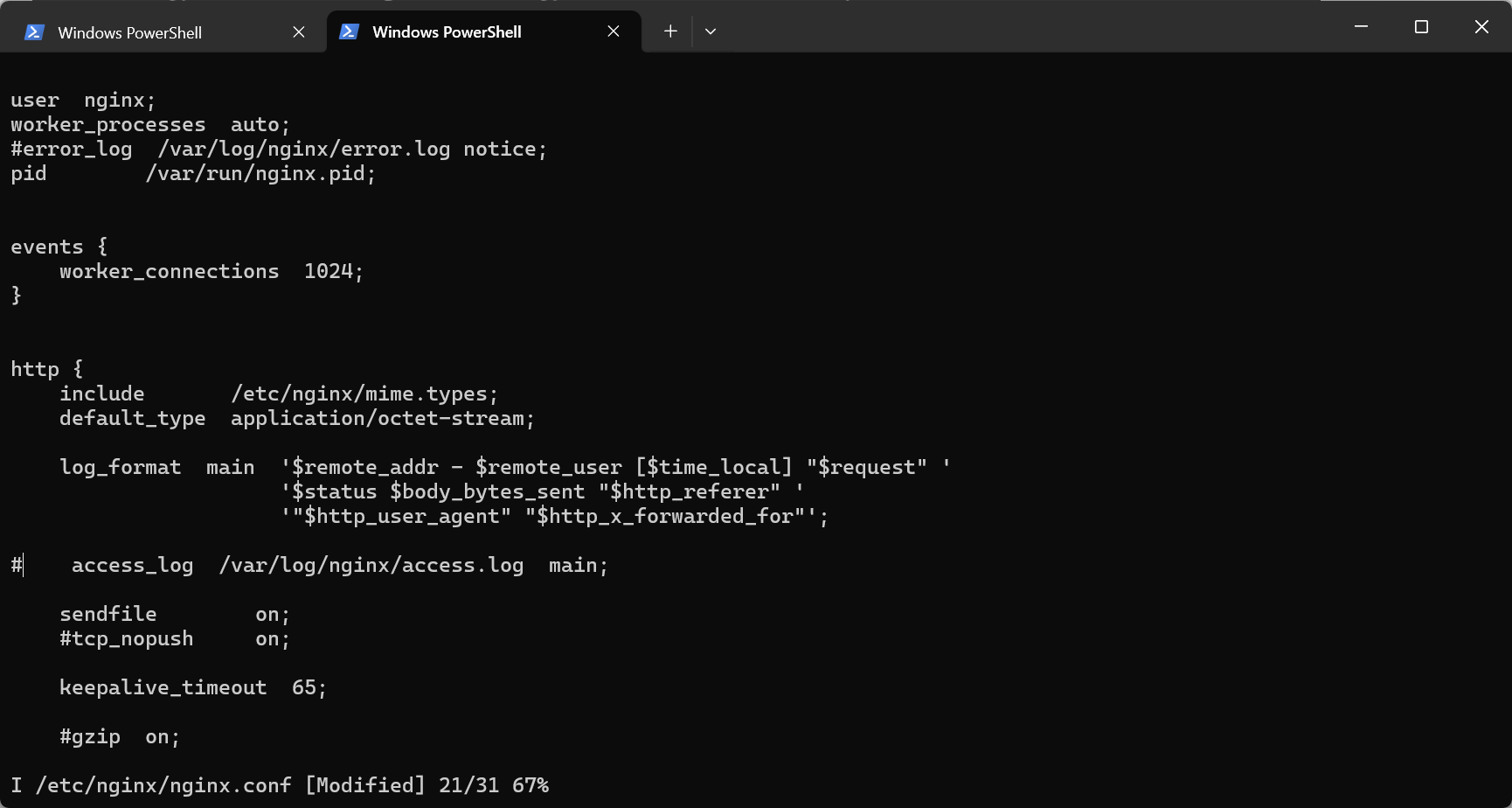This screenshot has width=1512, height=808.
Task: Open a new tab with the plus icon
Action: click(669, 31)
